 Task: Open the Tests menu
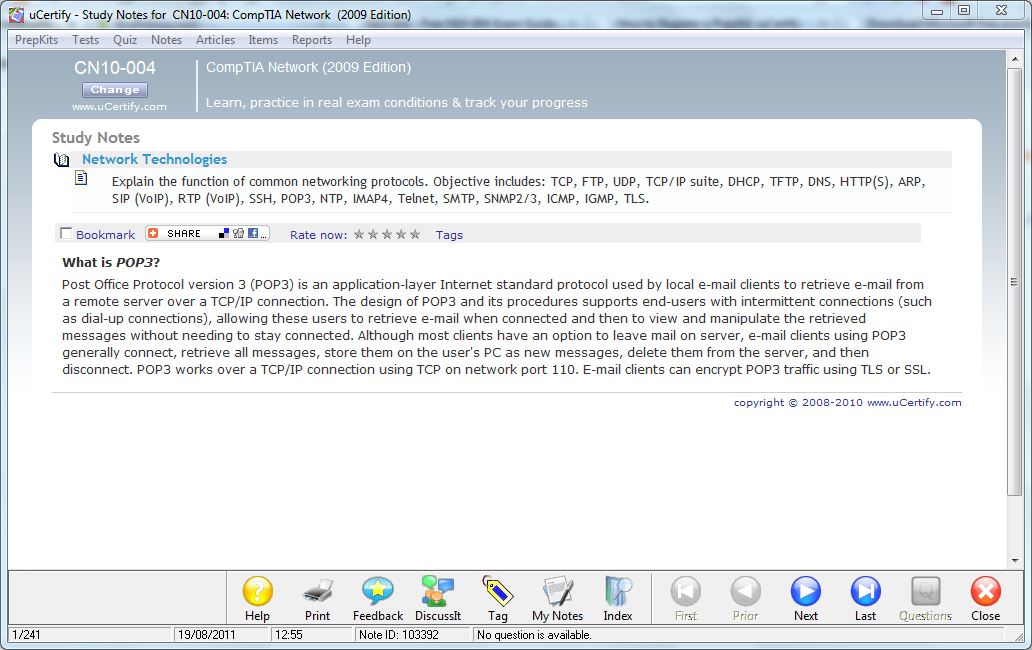click(x=86, y=40)
